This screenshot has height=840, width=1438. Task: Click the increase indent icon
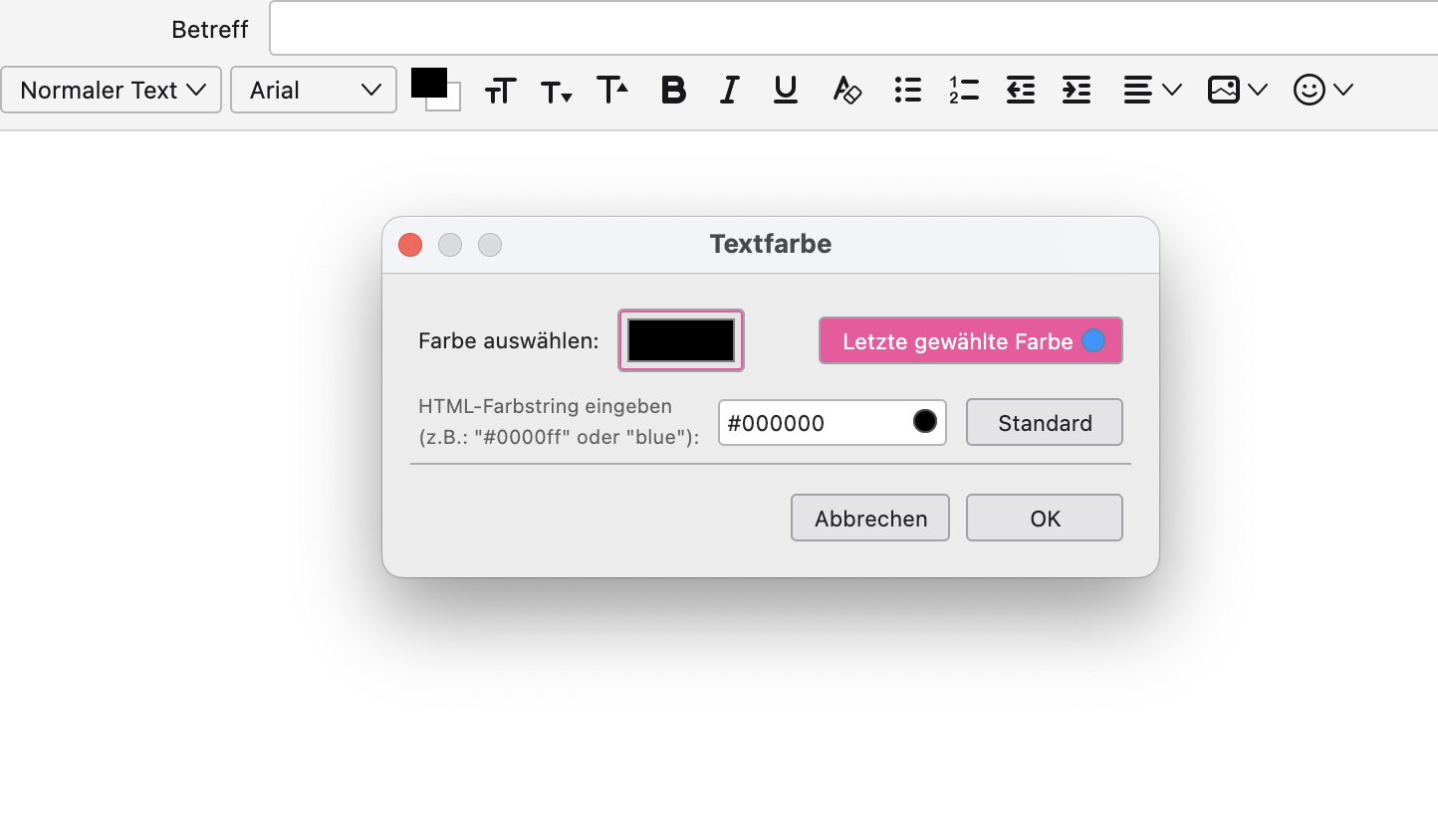click(x=1077, y=90)
